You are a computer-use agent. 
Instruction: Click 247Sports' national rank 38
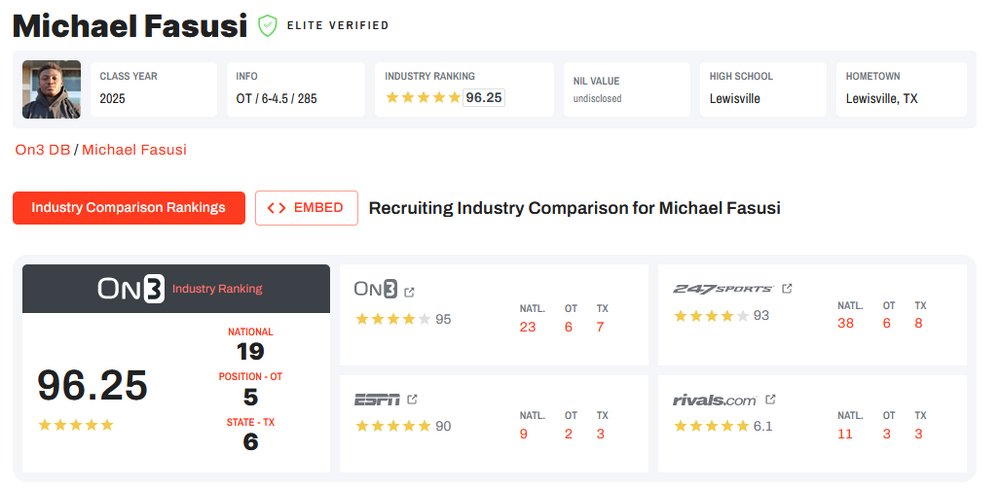click(x=846, y=323)
